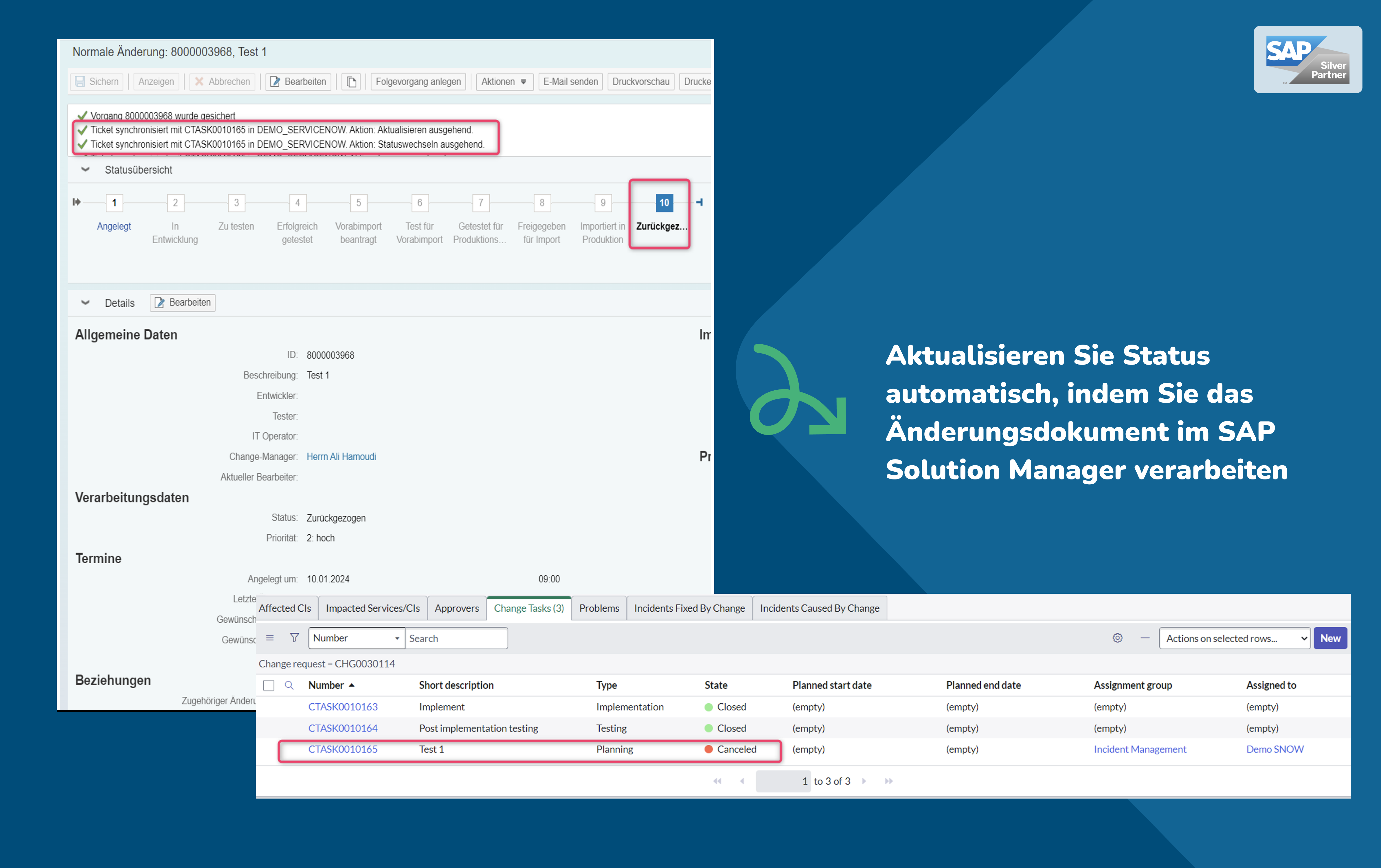Switch to Impacted Services/CIs tab
1381x868 pixels.
click(x=373, y=608)
